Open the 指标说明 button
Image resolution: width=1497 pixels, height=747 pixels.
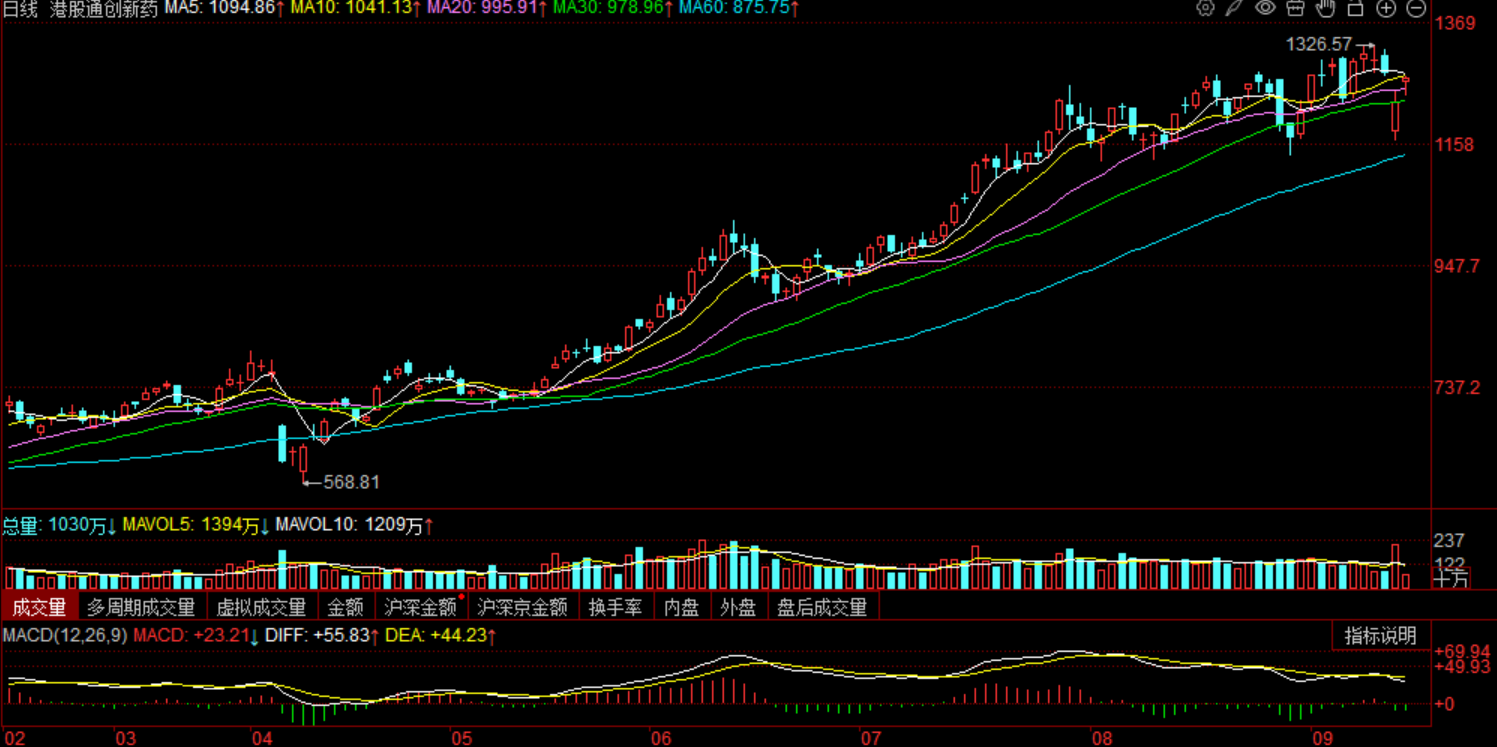click(x=1380, y=636)
